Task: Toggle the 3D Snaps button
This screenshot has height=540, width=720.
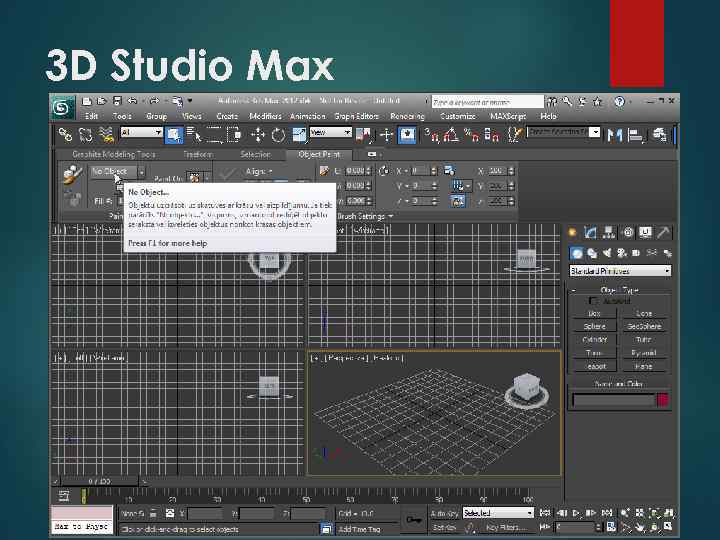Action: coord(432,135)
